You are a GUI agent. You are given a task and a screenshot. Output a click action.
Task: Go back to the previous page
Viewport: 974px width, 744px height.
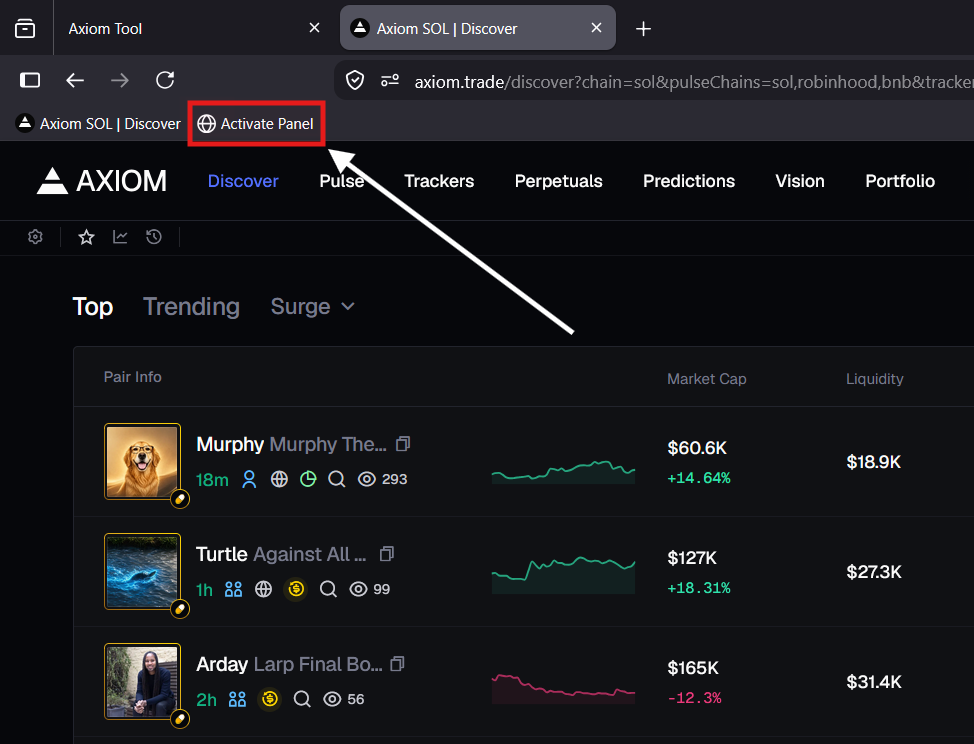point(75,80)
